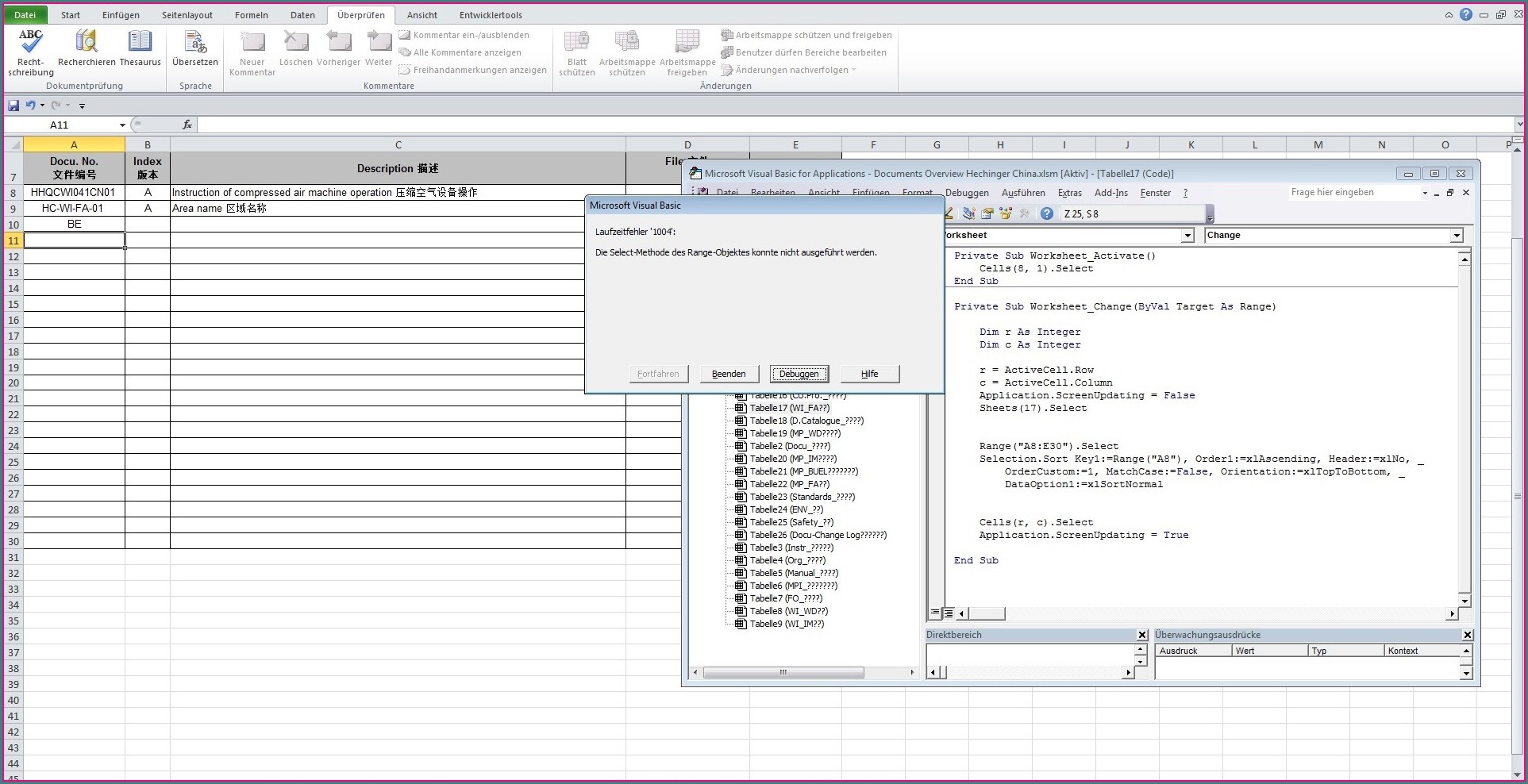1528x784 pixels.
Task: Switch to the Einfügen ribbon tab
Action: tap(121, 14)
